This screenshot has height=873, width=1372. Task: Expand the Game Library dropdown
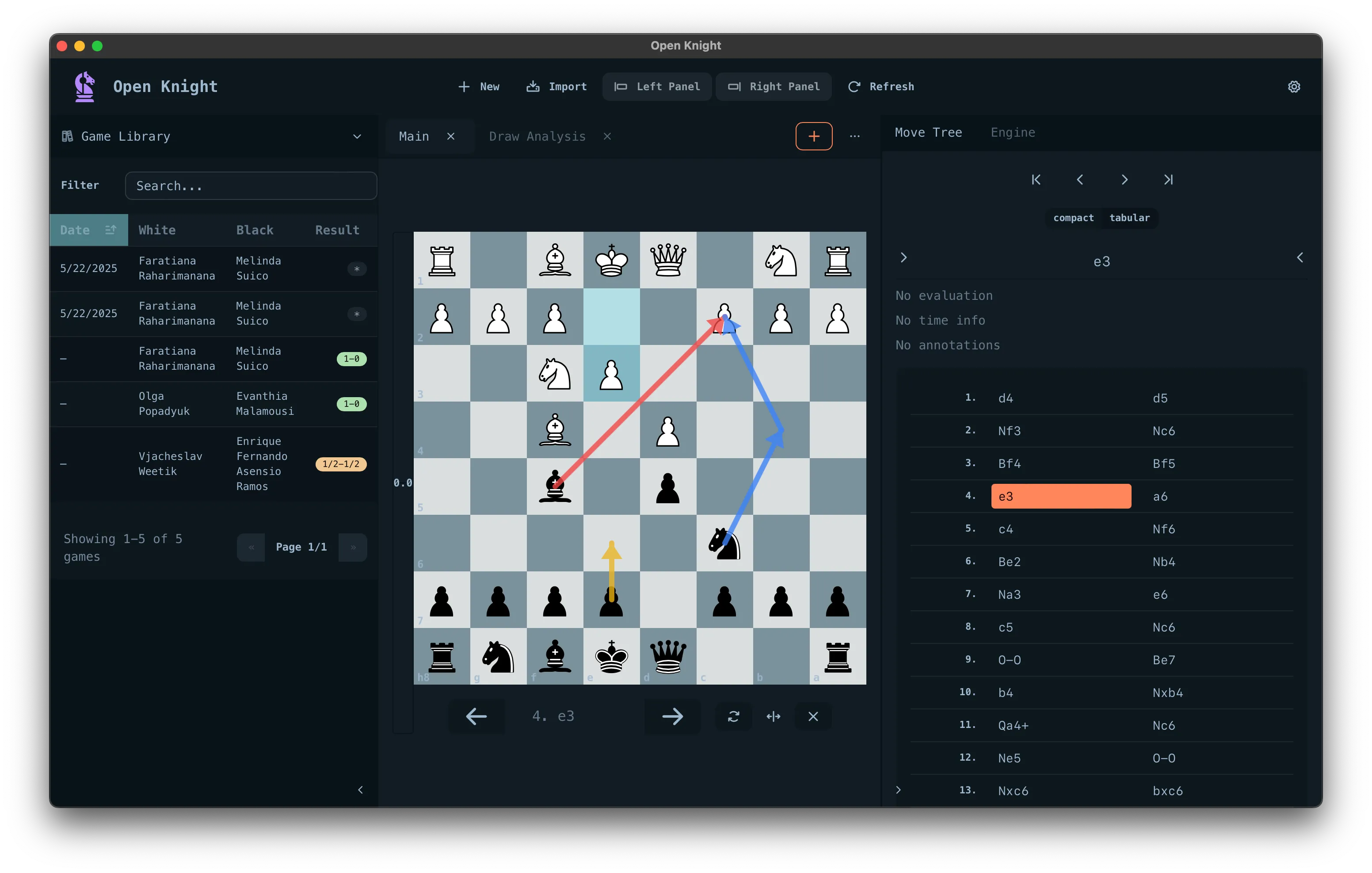pos(357,136)
